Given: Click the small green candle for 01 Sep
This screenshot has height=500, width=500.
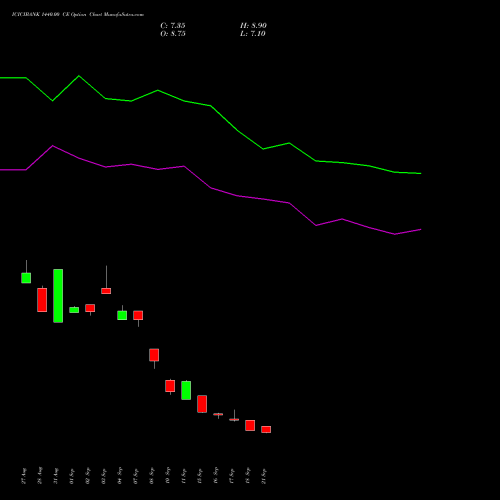Looking at the screenshot, I should click(74, 310).
